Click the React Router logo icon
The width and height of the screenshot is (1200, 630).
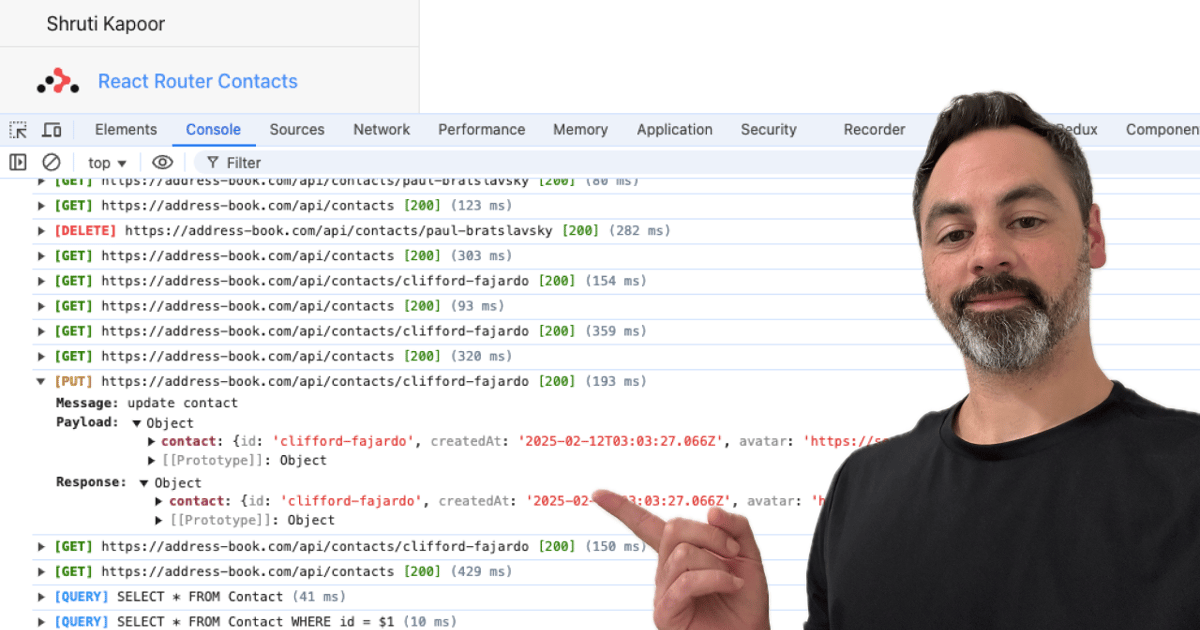point(55,80)
